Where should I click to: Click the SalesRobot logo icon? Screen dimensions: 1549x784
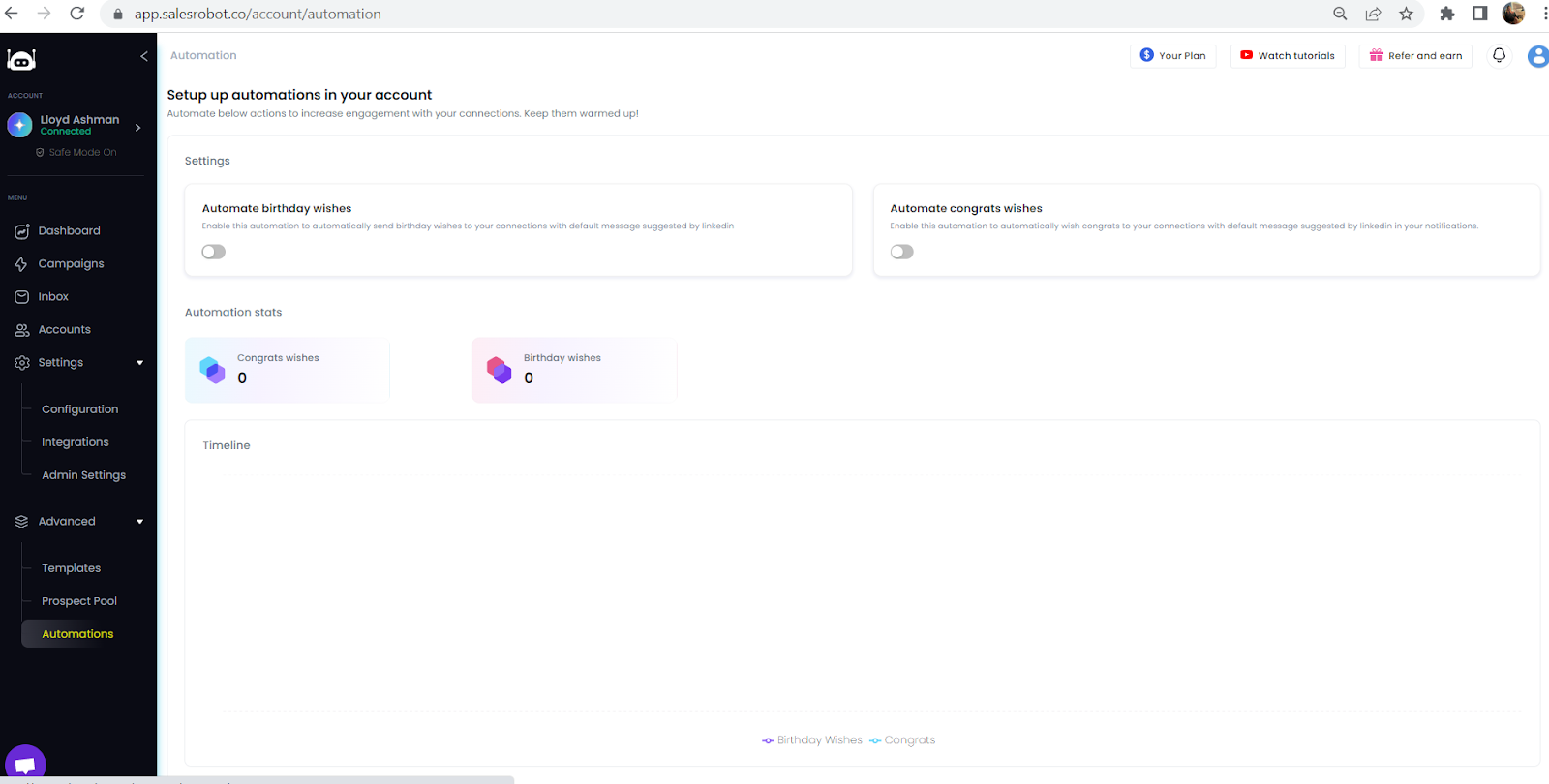coord(21,60)
